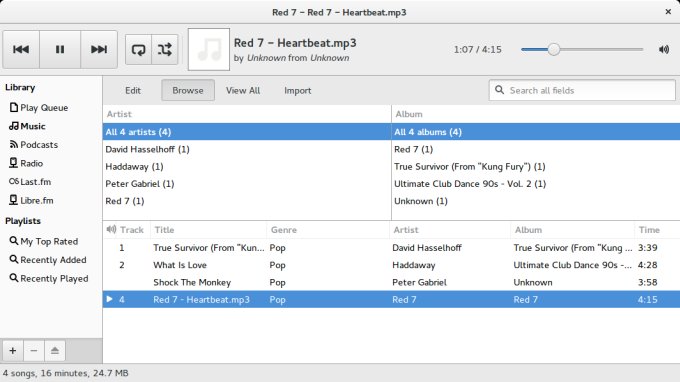Sort track list by Artist header
Viewport: 680px width, 382px height.
450,230
